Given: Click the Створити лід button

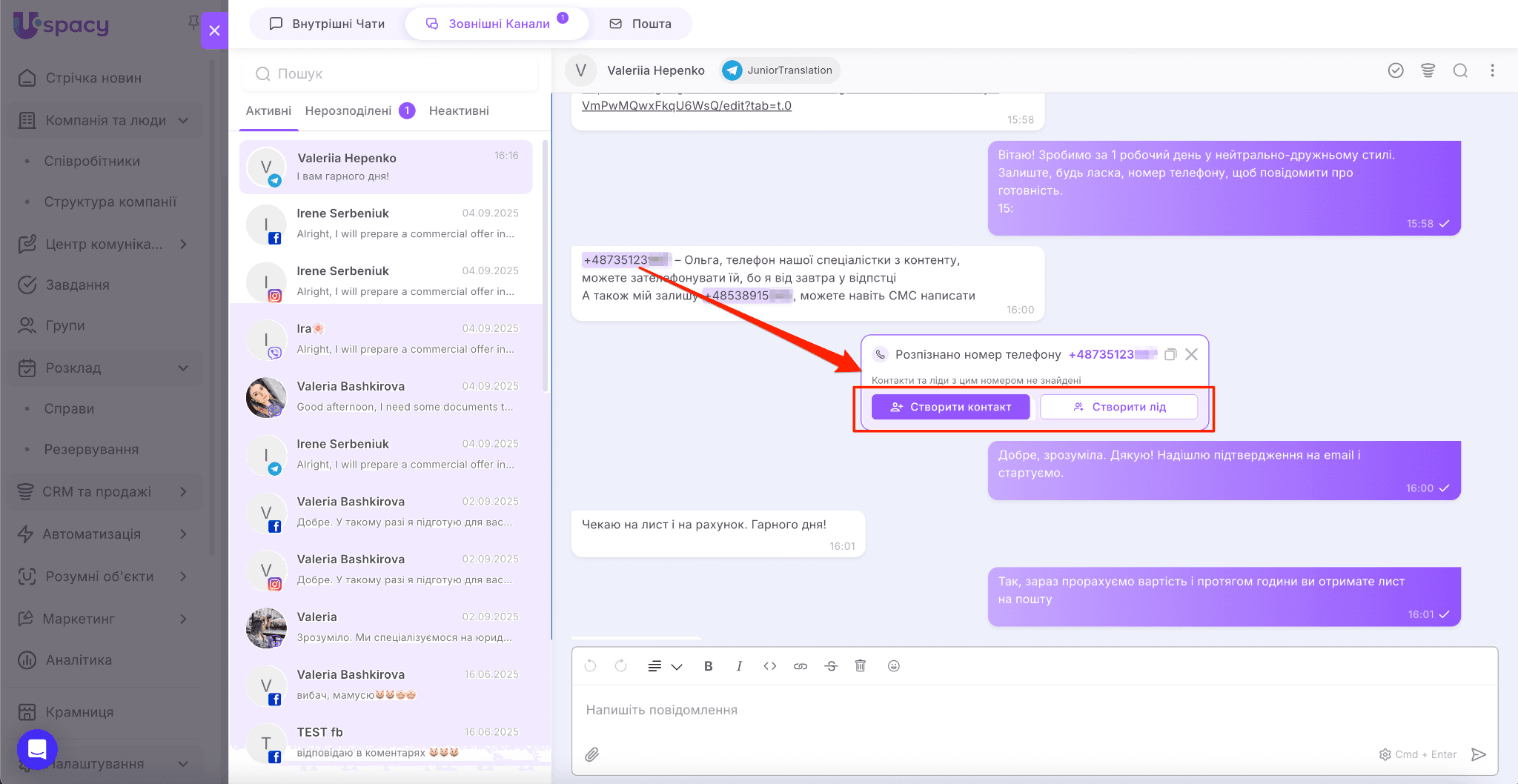Looking at the screenshot, I should tap(1119, 407).
